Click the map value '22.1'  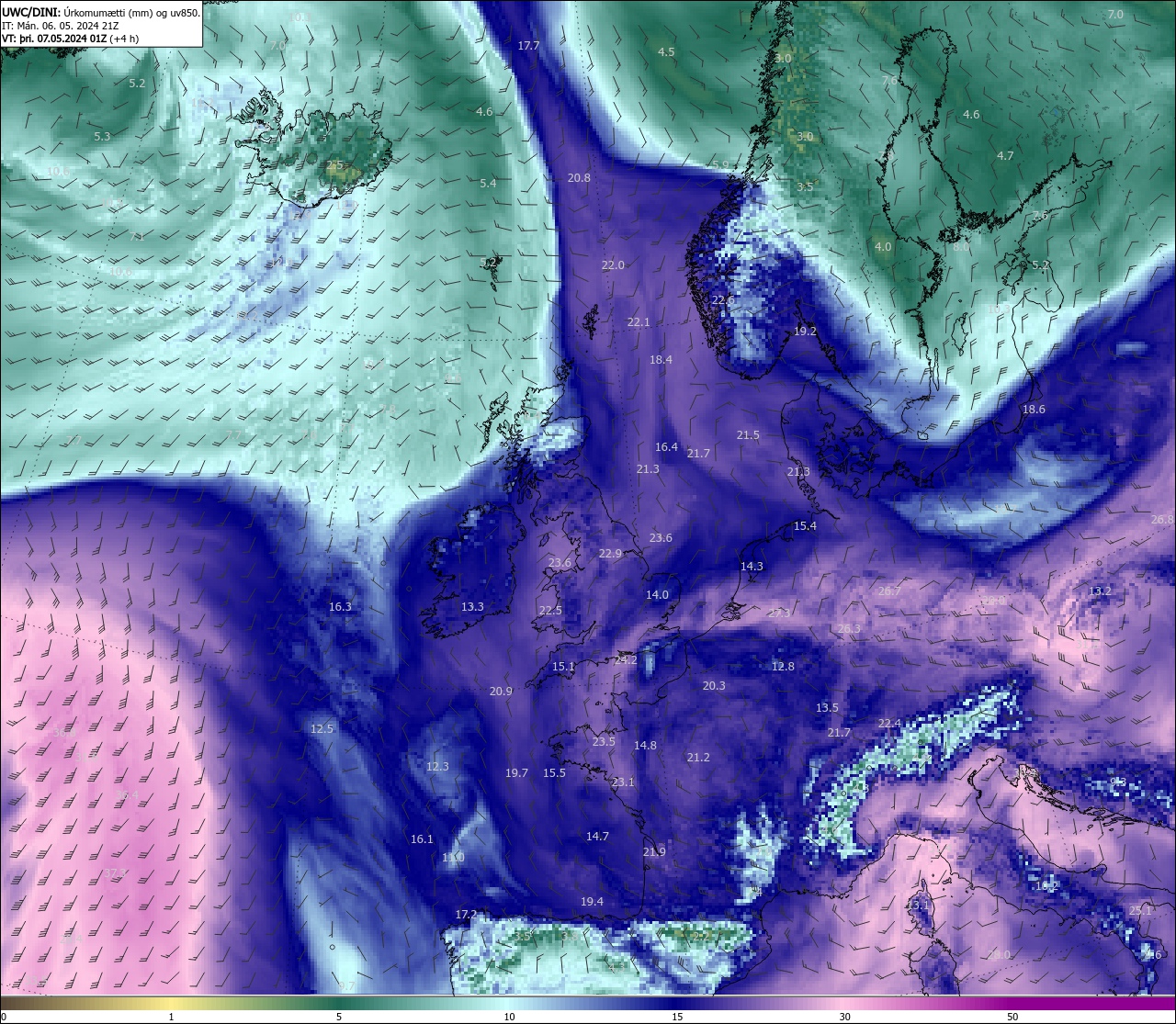point(639,321)
